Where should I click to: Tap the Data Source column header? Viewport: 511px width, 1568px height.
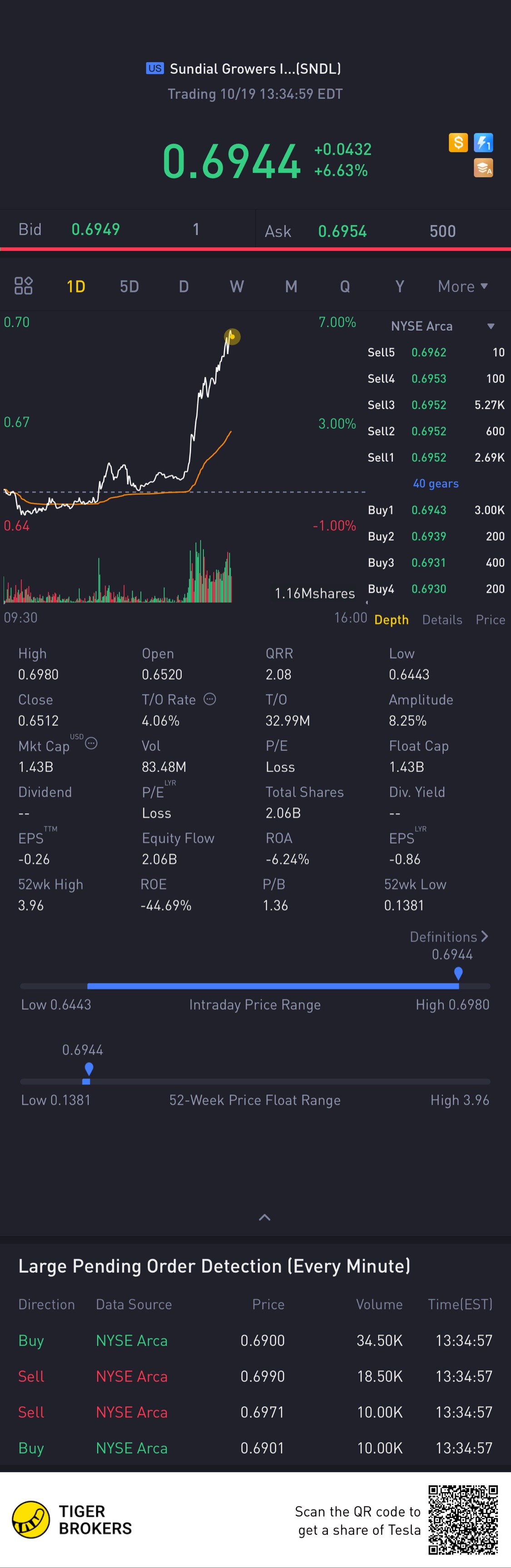point(134,1304)
